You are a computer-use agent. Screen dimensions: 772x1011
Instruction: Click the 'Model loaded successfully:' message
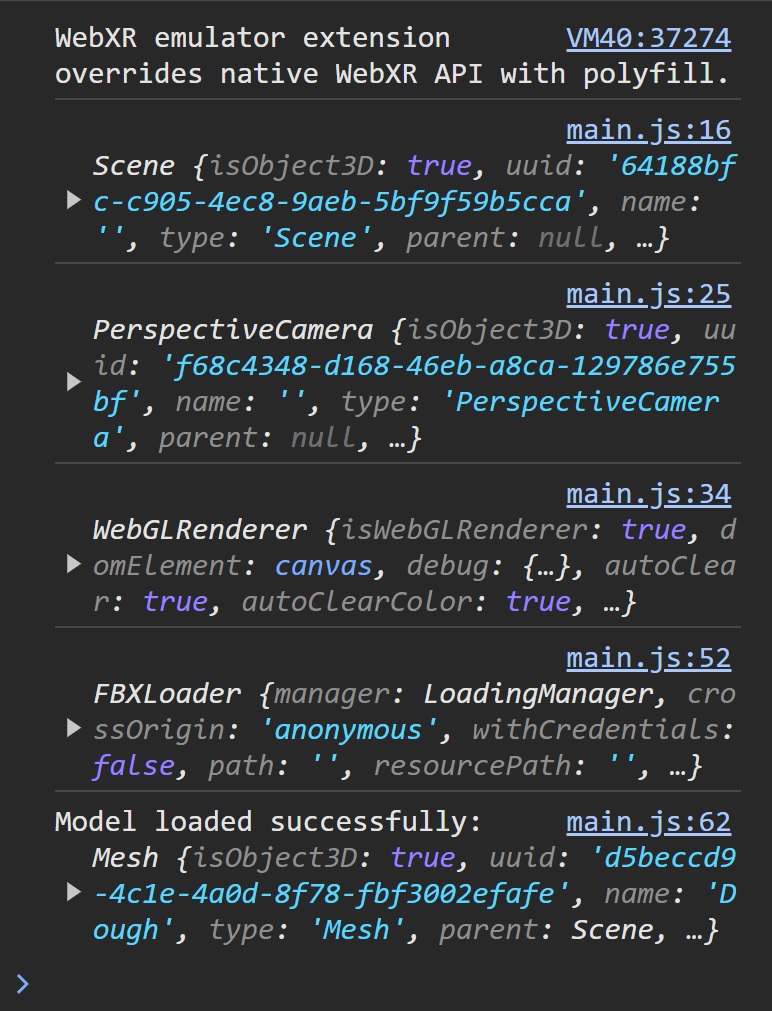[268, 822]
